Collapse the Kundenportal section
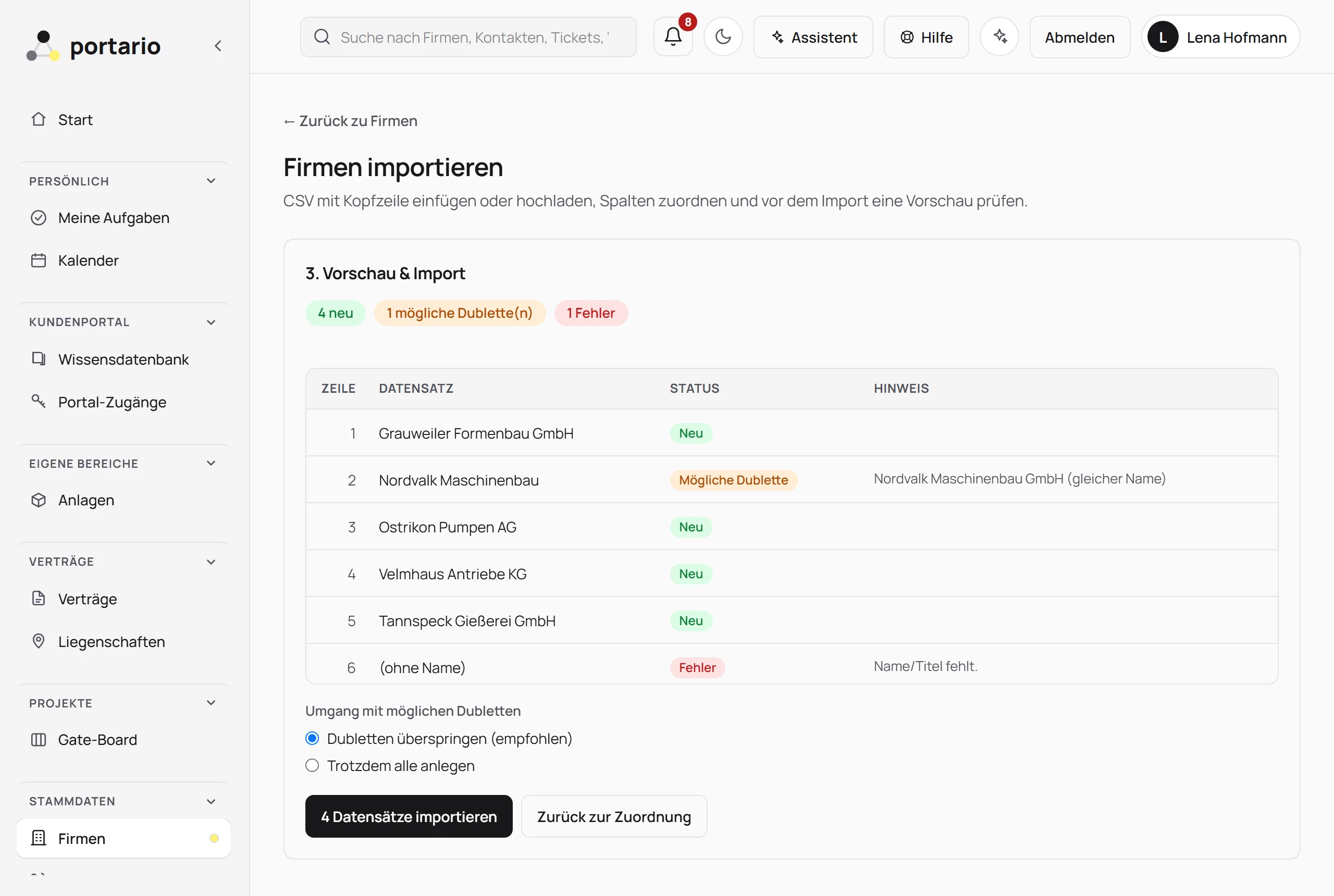This screenshot has width=1334, height=896. coord(211,322)
